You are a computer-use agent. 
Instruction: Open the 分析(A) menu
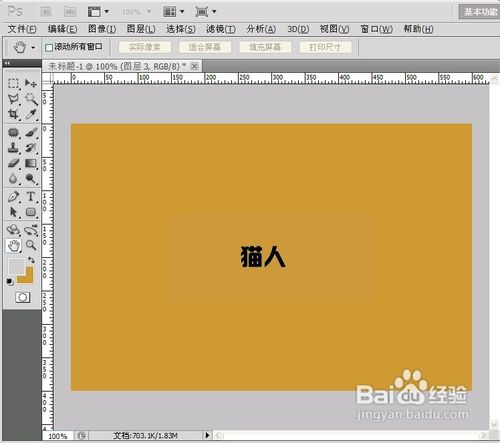[261, 29]
